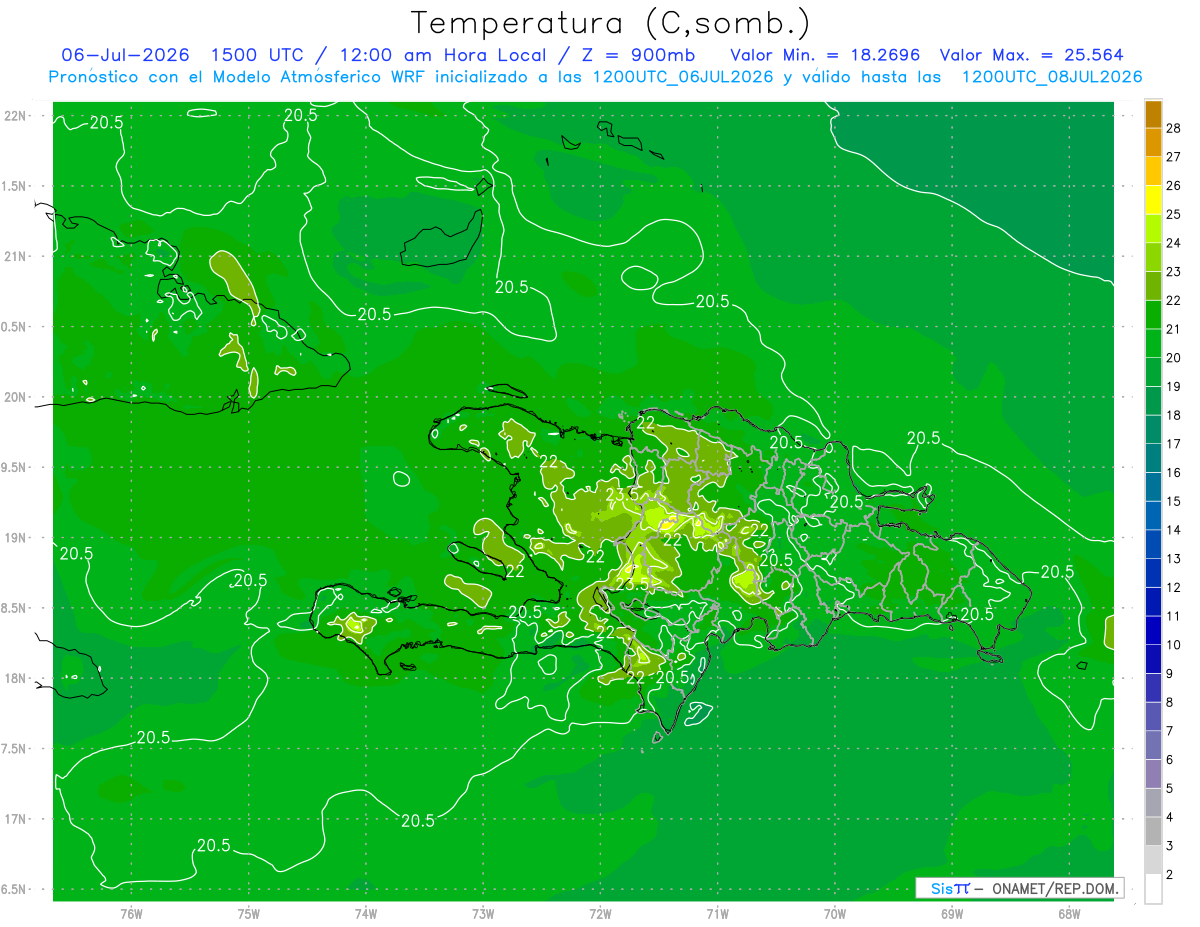This screenshot has width=1200, height=927.
Task: Click the '73W' longitude axis label
Action: [x=483, y=913]
